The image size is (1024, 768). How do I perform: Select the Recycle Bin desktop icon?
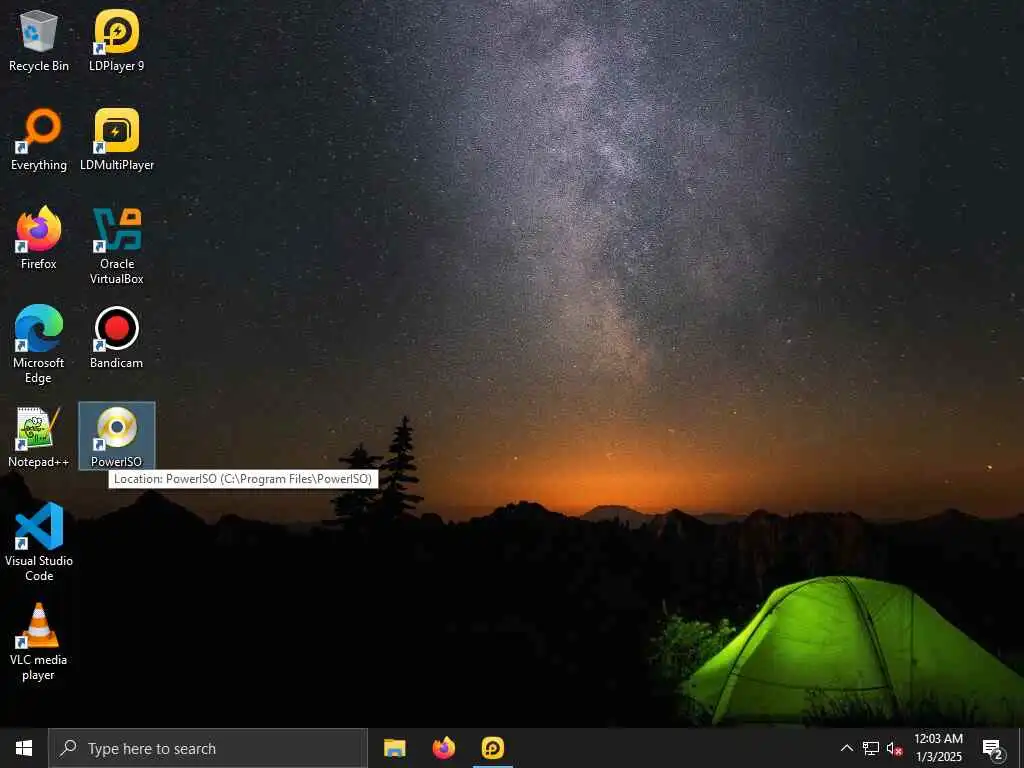(x=39, y=41)
